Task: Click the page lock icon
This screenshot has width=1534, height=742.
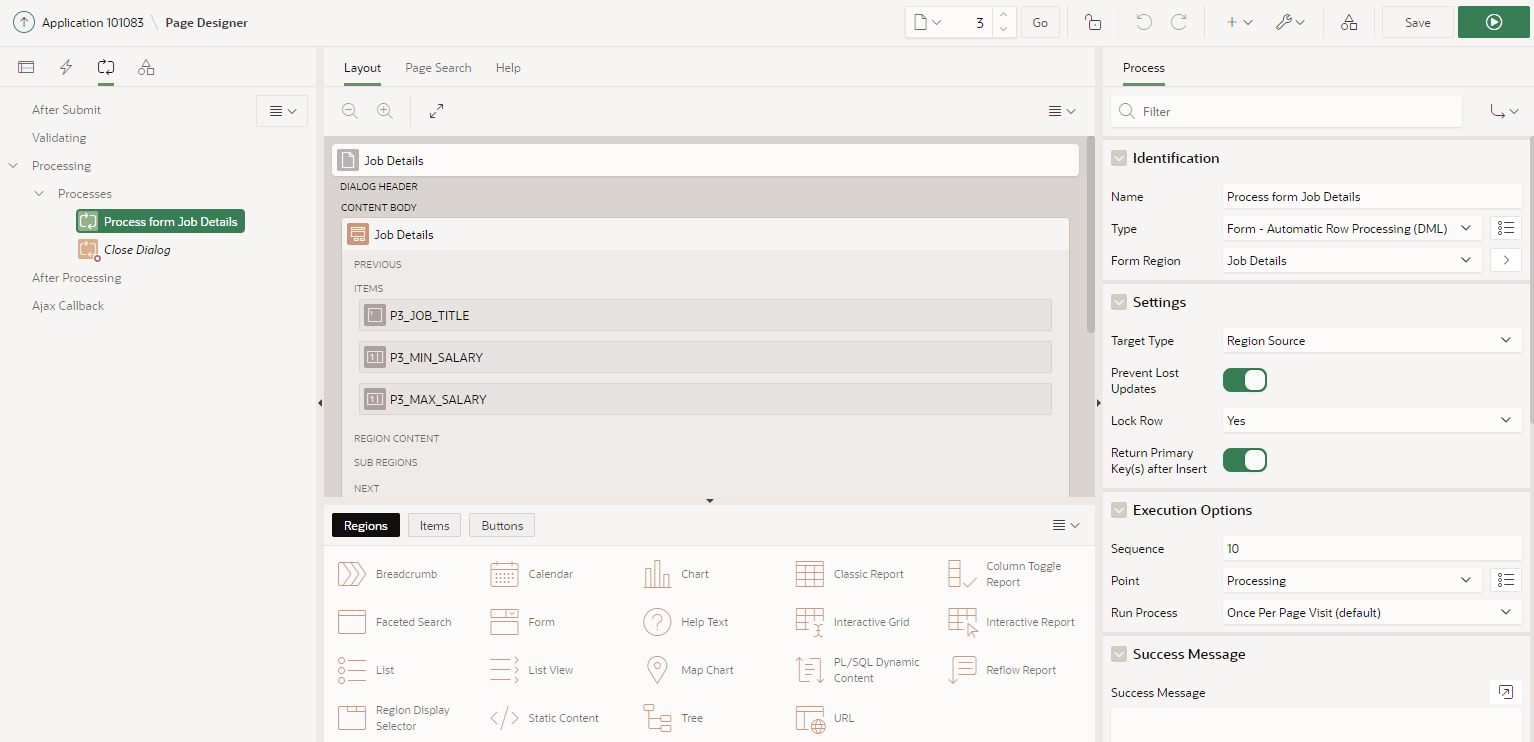Action: click(x=1092, y=21)
